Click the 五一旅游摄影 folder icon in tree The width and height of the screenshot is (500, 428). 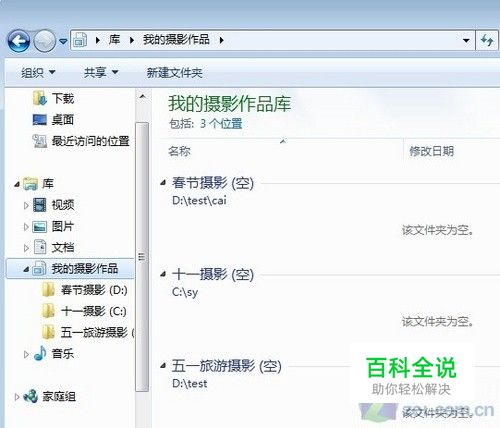click(x=49, y=332)
